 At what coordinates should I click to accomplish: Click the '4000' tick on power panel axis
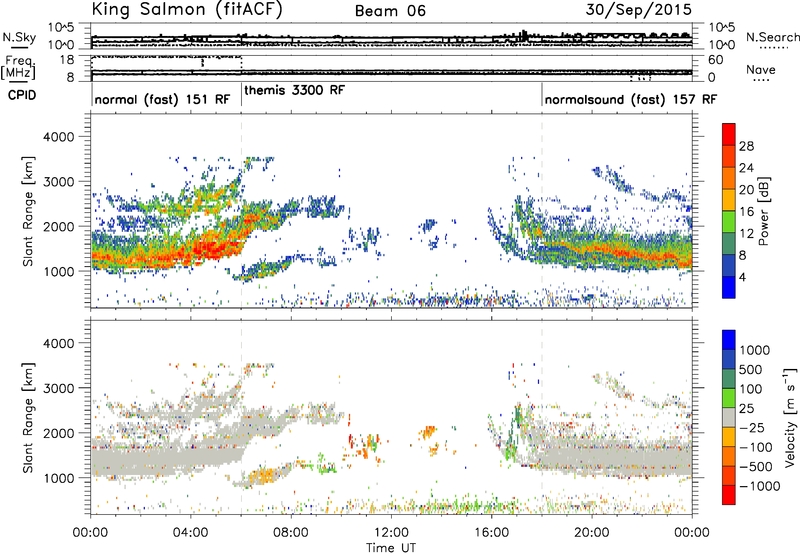(x=58, y=137)
